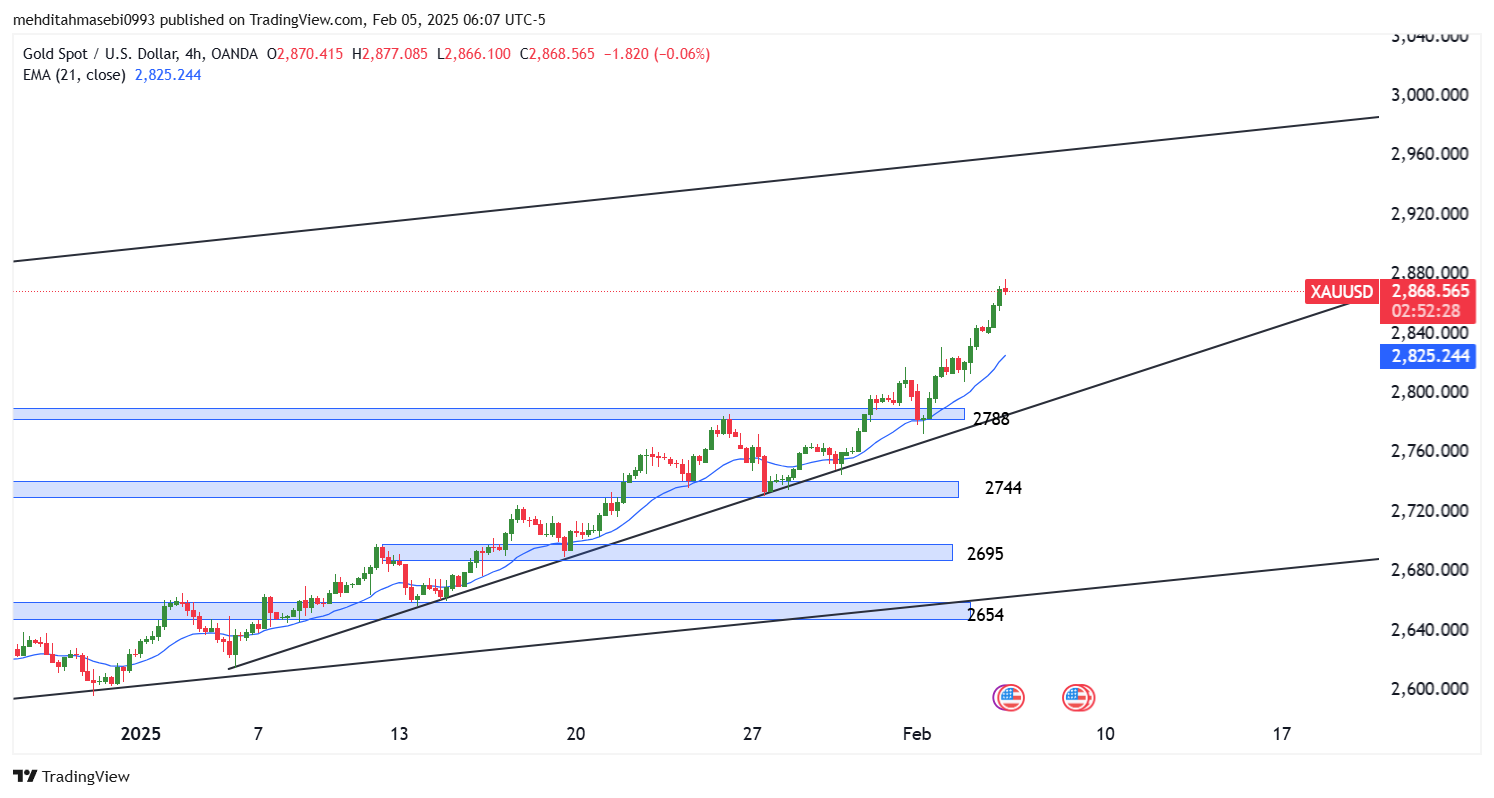Viewport: 1494px width, 798px height.
Task: Click the TradingView logo at the bottom
Action: click(71, 776)
